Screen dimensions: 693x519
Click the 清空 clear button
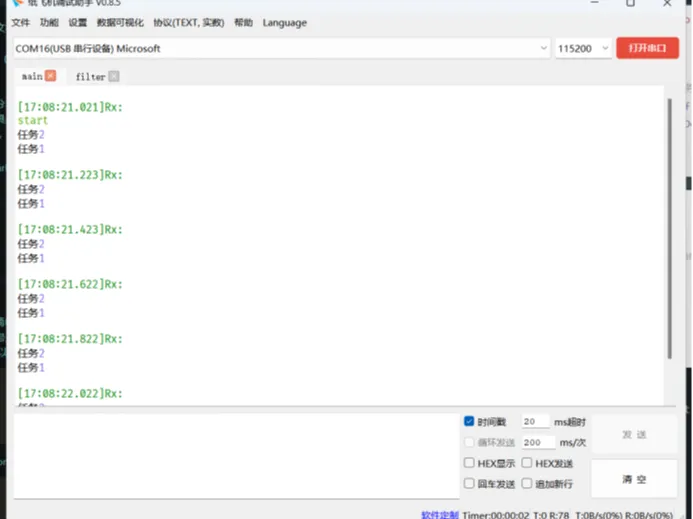[634, 479]
